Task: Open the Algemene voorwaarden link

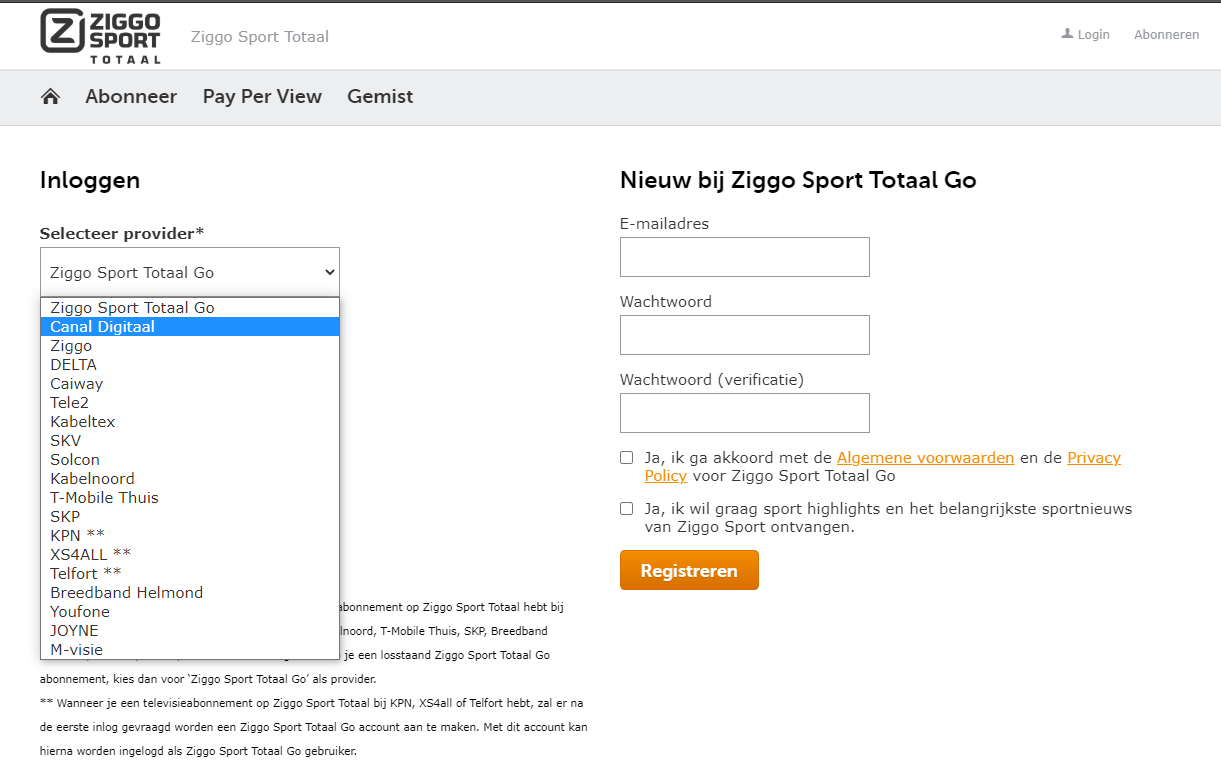Action: click(926, 458)
